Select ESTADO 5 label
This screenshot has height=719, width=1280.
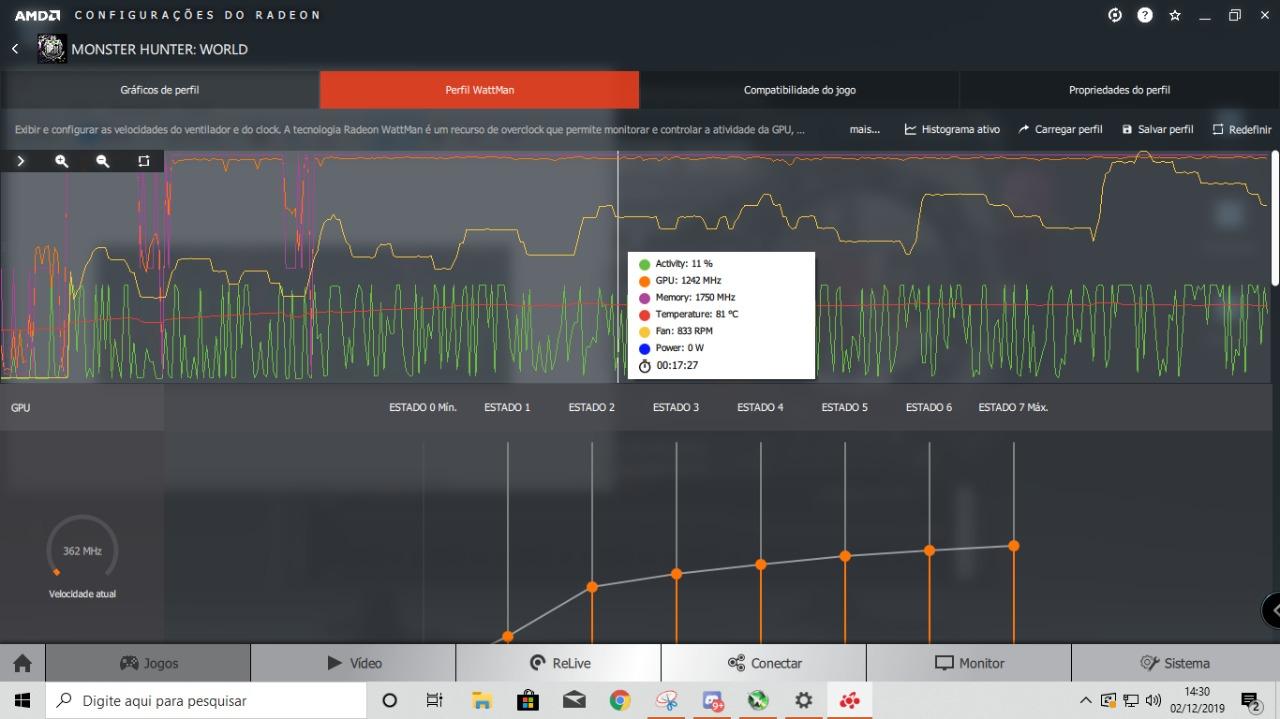tap(845, 407)
